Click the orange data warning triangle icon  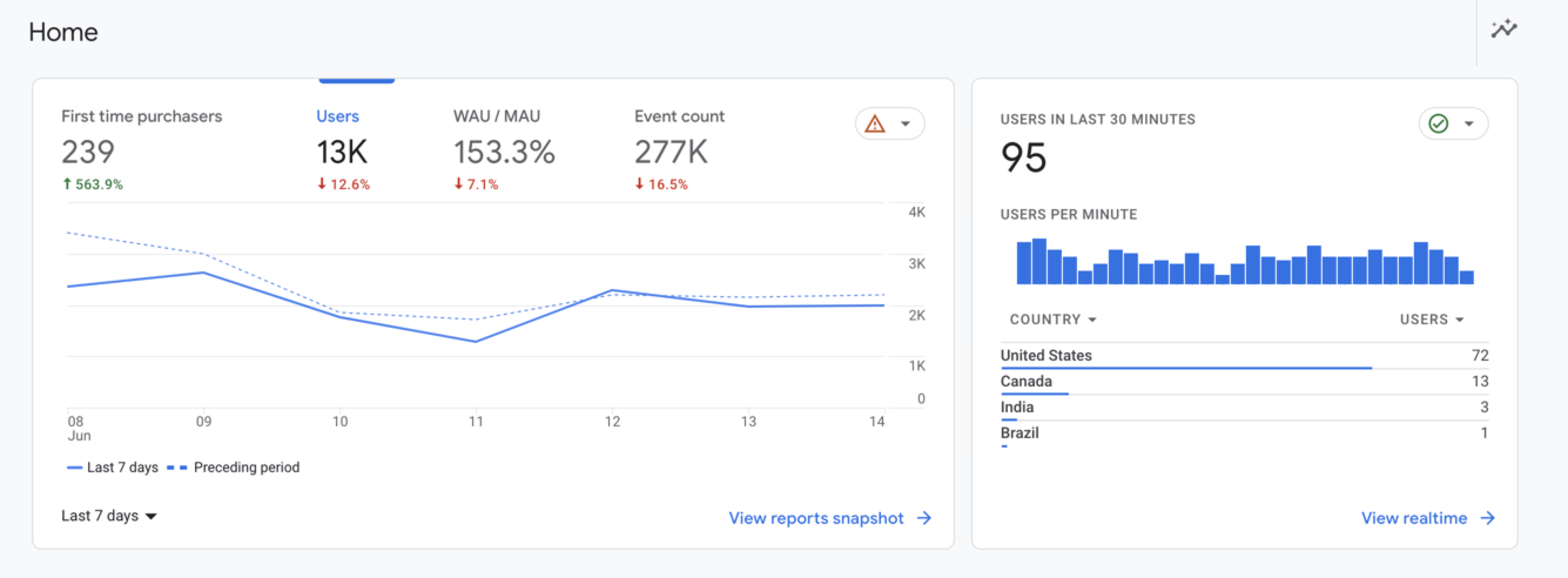coord(874,123)
